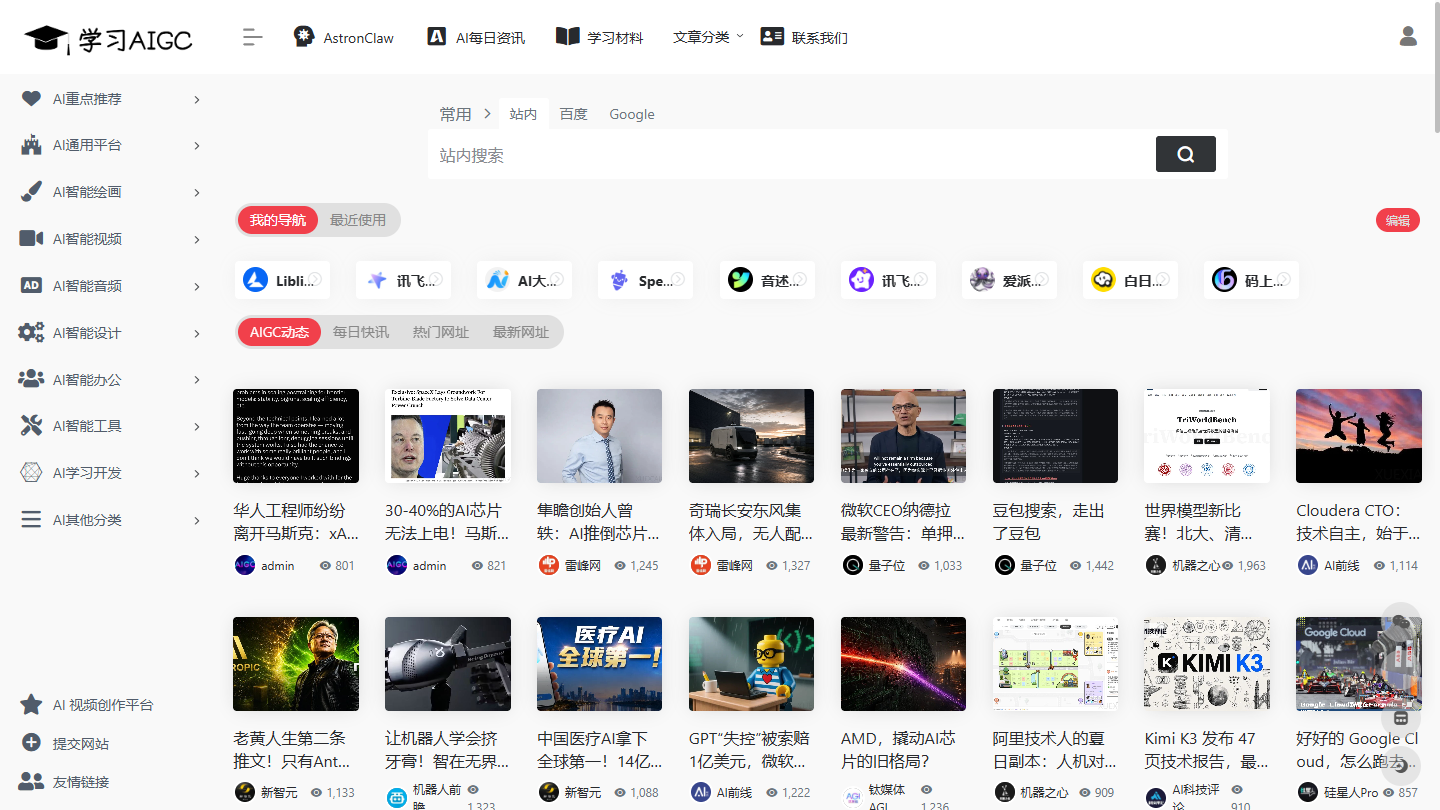Focus the 站内搜索 input field
This screenshot has height=810, width=1440.
tap(790, 155)
